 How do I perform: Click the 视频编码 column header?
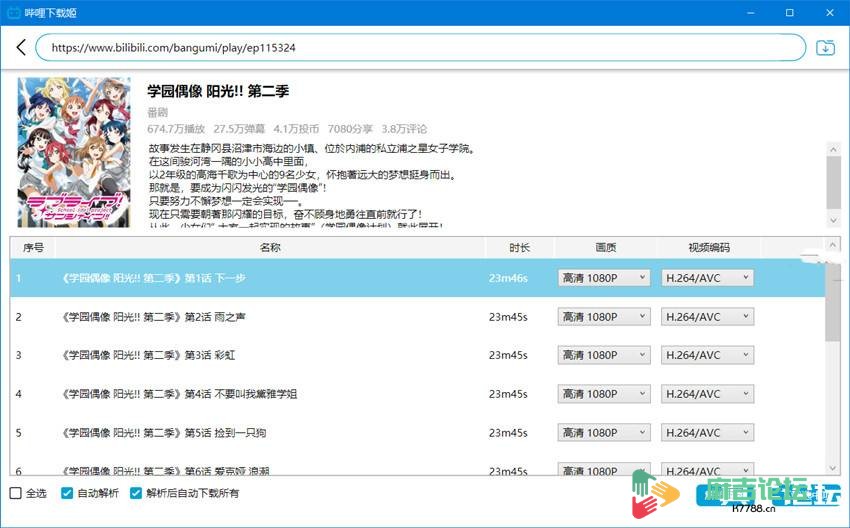(x=709, y=248)
